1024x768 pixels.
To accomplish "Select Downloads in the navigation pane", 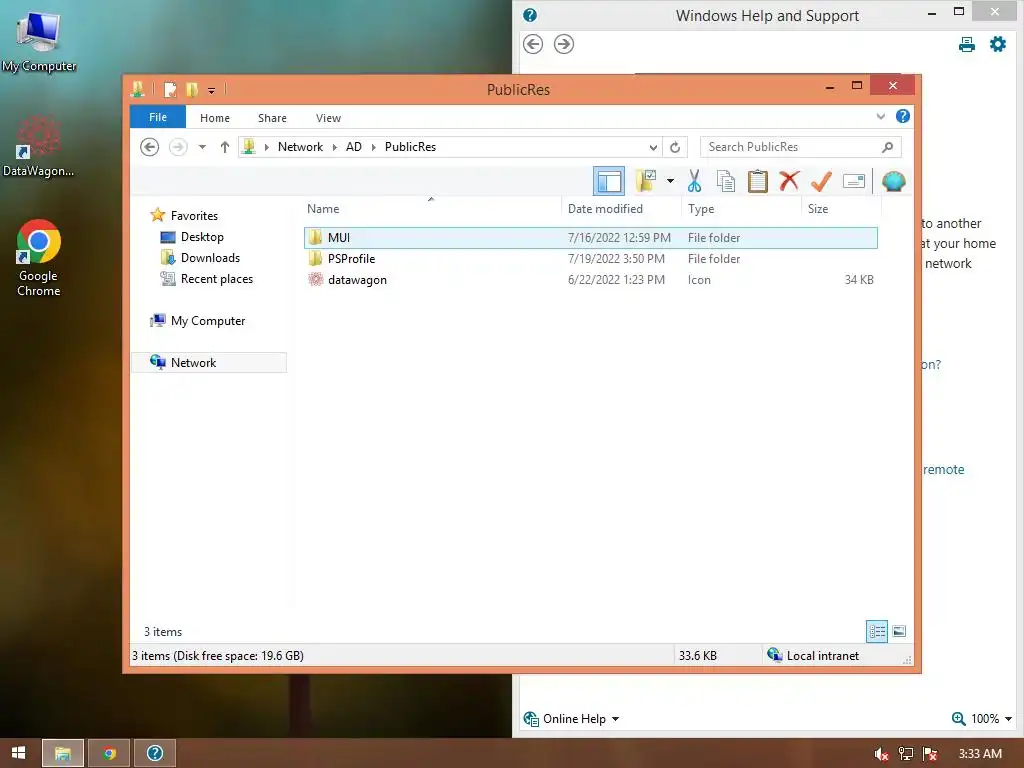I will (x=210, y=257).
